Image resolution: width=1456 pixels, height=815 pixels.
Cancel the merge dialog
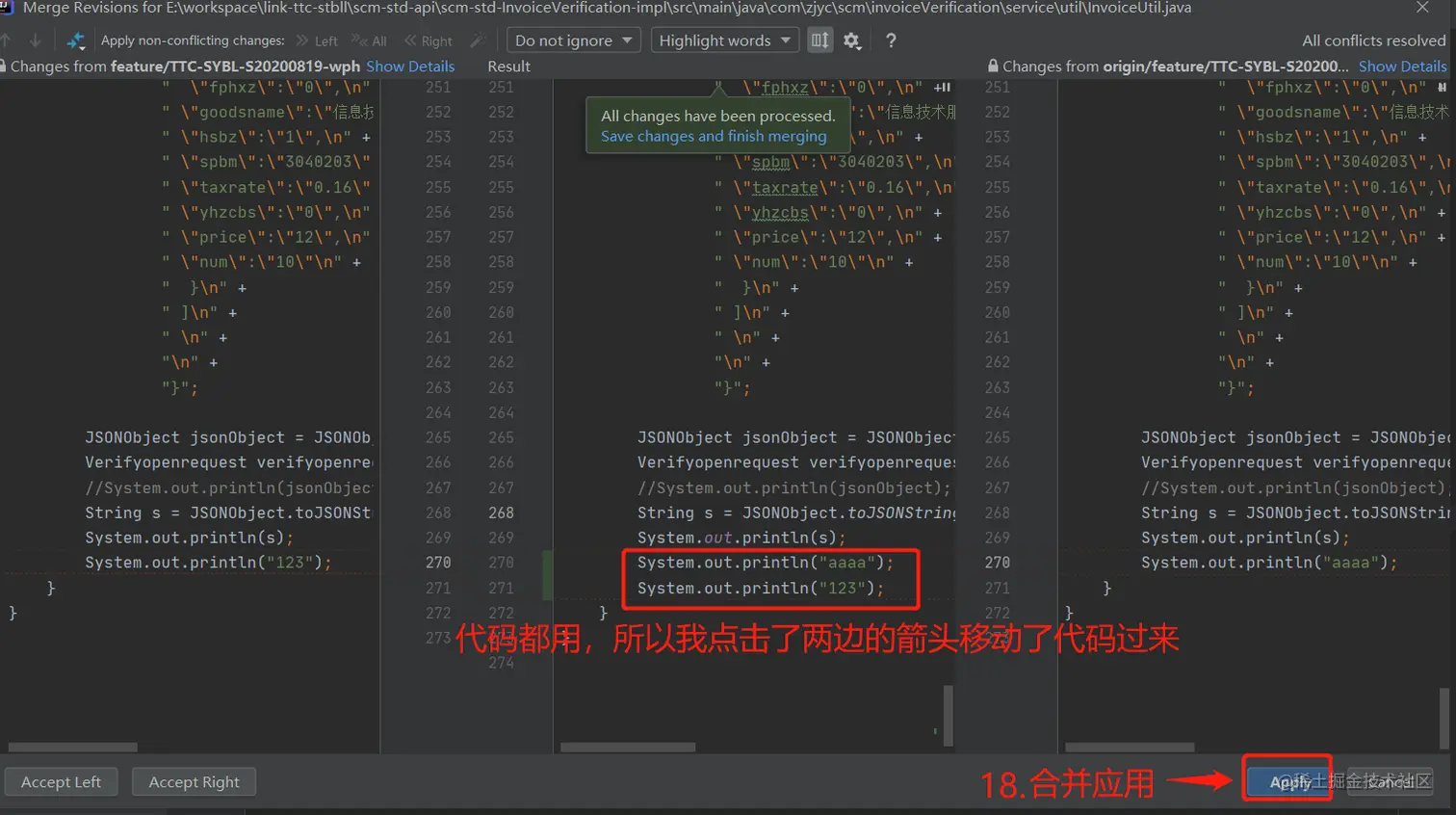coord(1391,782)
